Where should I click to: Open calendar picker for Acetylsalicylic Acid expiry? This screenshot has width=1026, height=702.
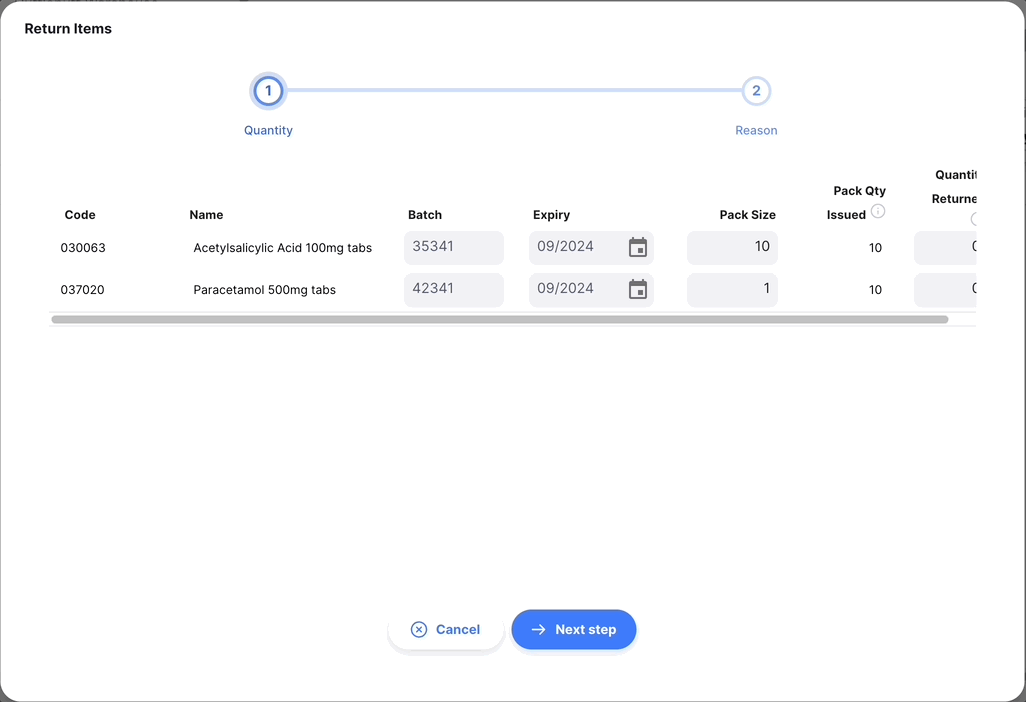click(638, 247)
